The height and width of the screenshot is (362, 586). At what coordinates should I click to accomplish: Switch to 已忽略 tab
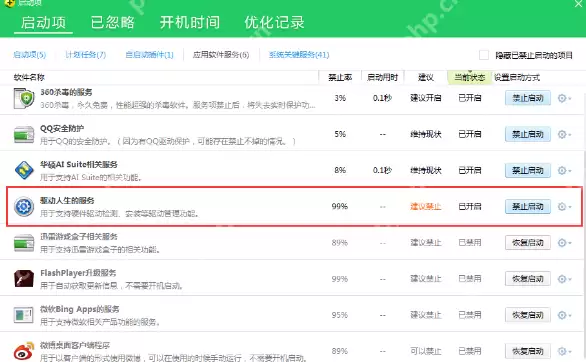point(112,22)
